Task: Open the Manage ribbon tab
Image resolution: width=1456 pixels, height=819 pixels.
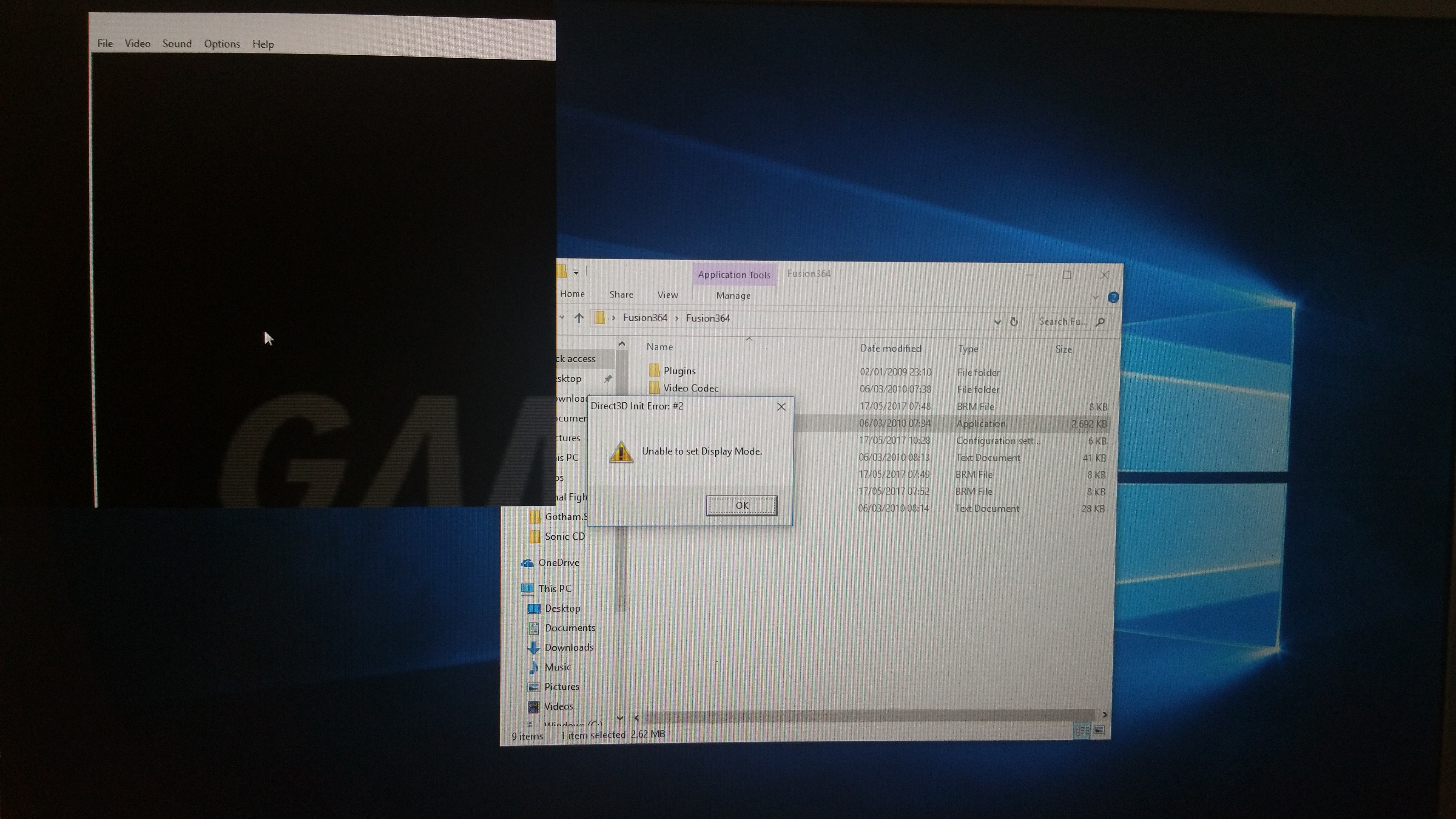Action: (x=733, y=295)
